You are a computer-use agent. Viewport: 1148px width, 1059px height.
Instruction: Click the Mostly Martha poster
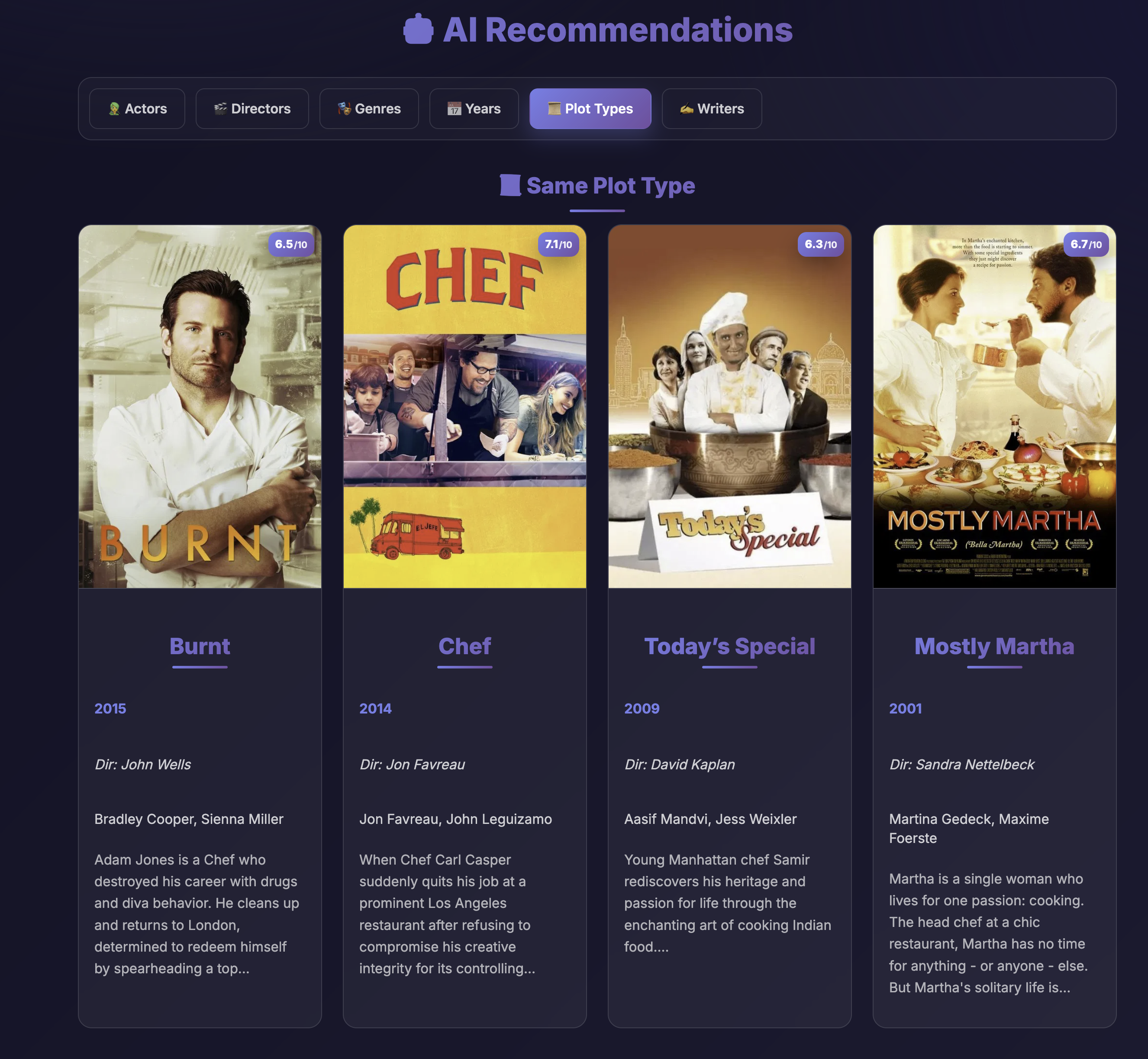coord(994,407)
